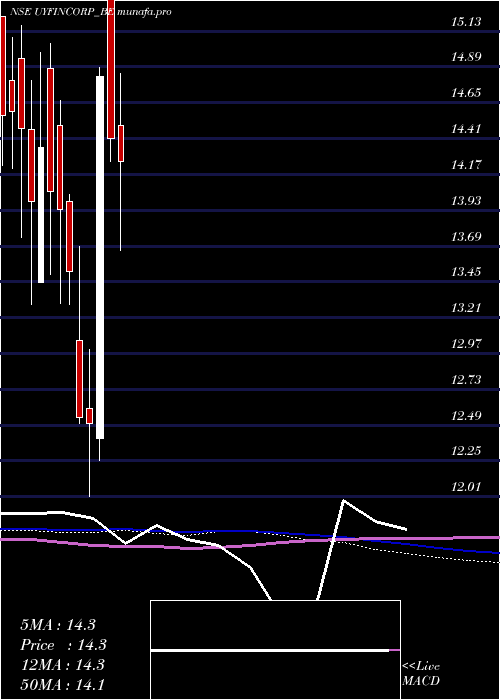500x700 pixels.
Task: Click the 50MA : 14.1 readout
Action: pyautogui.click(x=62, y=684)
